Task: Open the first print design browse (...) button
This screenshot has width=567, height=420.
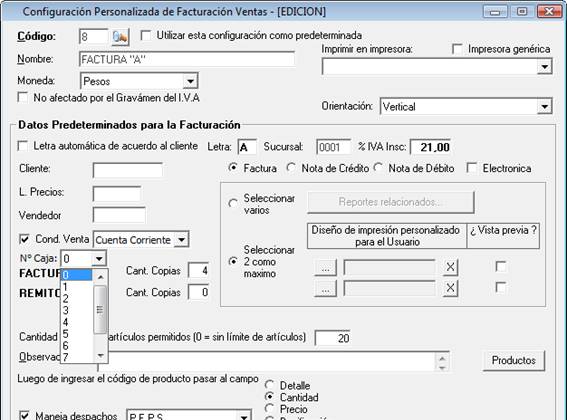Action: (325, 268)
